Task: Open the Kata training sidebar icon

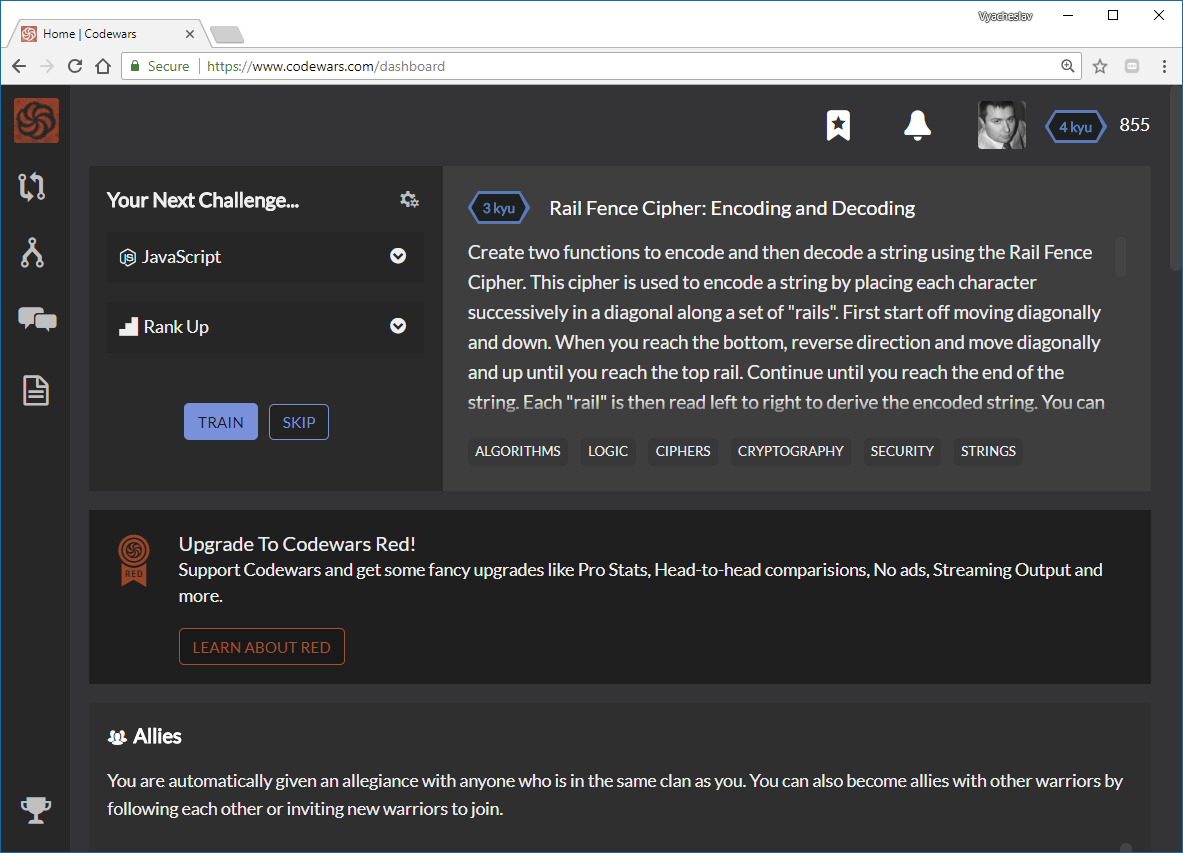Action: pyautogui.click(x=32, y=186)
